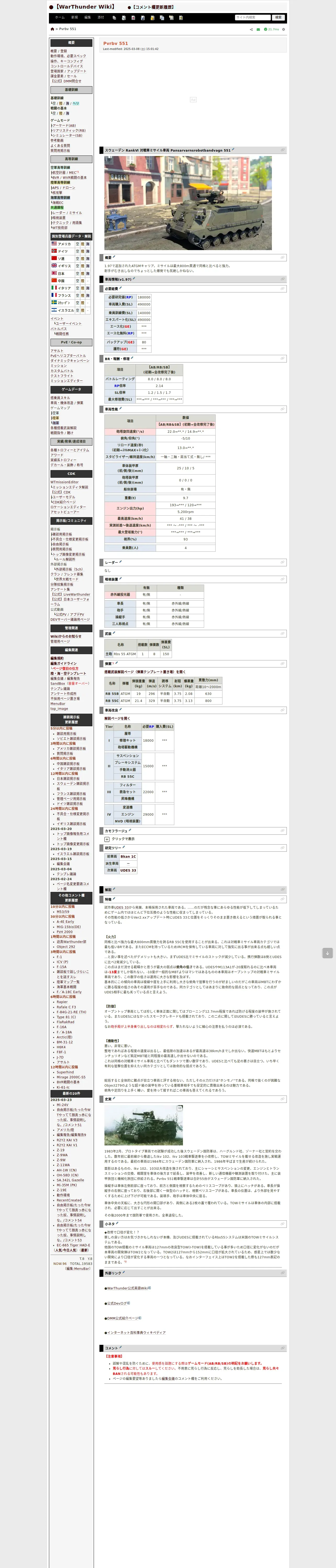Open the Object 292 comment history link
The height and width of the screenshot is (1568, 336).
pos(66,947)
